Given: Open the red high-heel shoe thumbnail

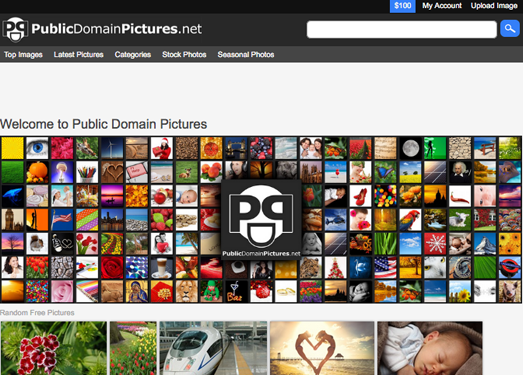Looking at the screenshot, I should [361, 196].
